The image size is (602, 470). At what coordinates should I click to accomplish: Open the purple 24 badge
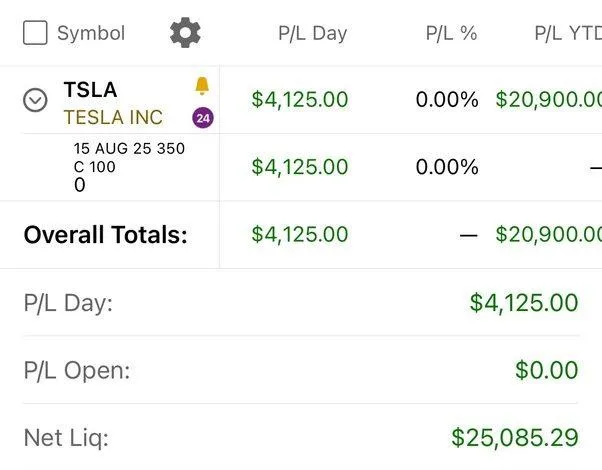(x=203, y=118)
